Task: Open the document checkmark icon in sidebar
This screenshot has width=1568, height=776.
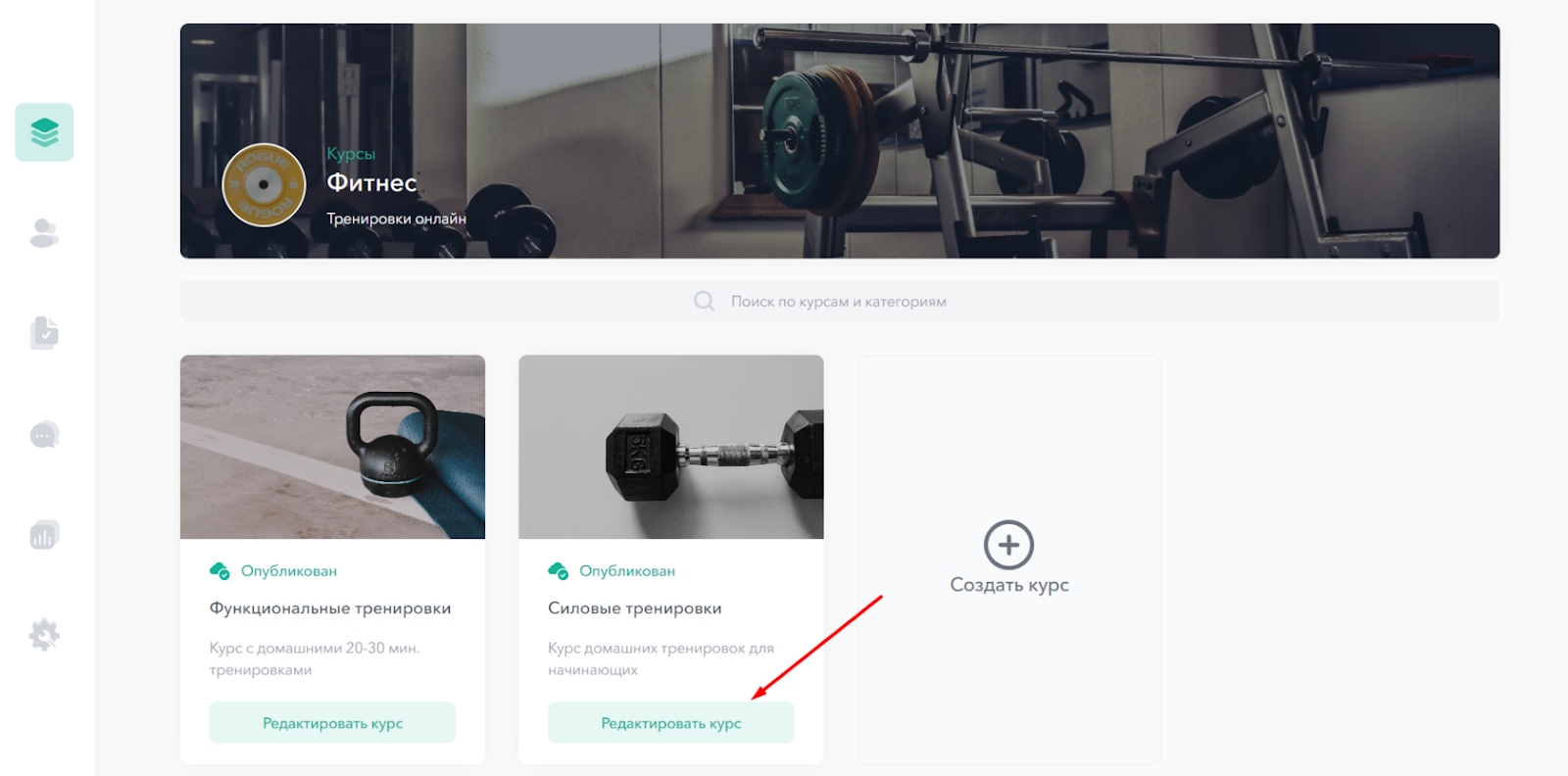Action: tap(44, 333)
